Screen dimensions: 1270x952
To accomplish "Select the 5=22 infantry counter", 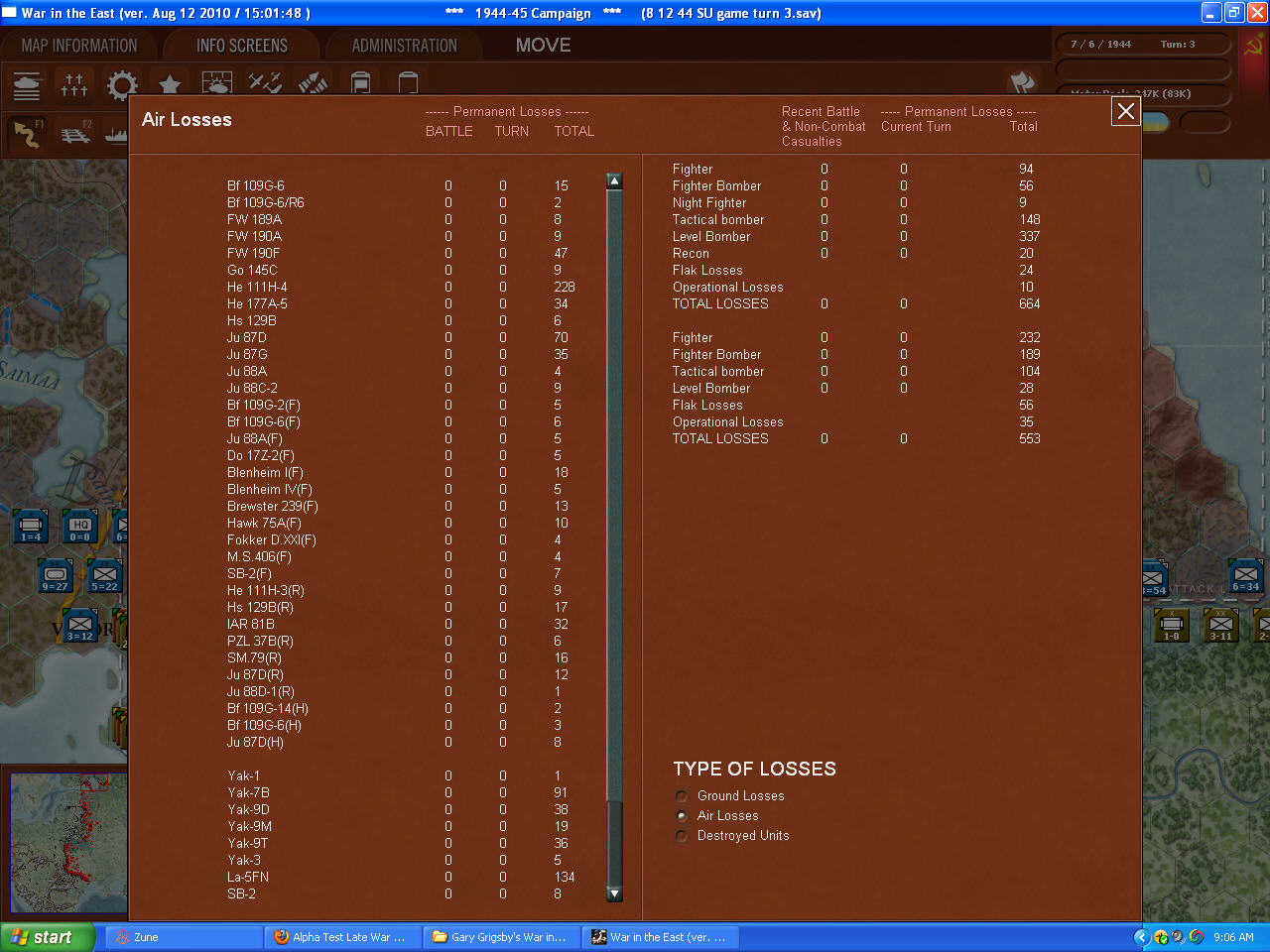I will point(105,576).
